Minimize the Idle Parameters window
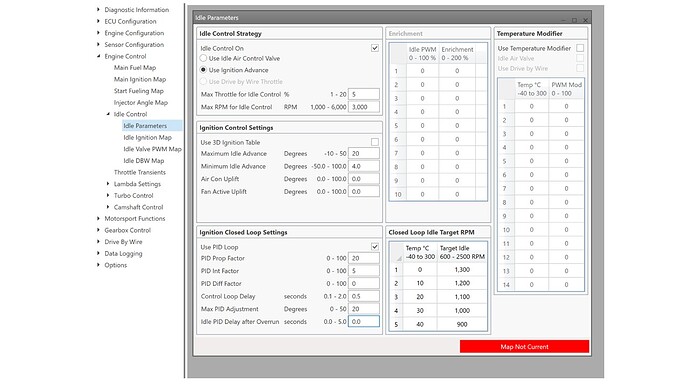690x388 pixels. point(564,20)
